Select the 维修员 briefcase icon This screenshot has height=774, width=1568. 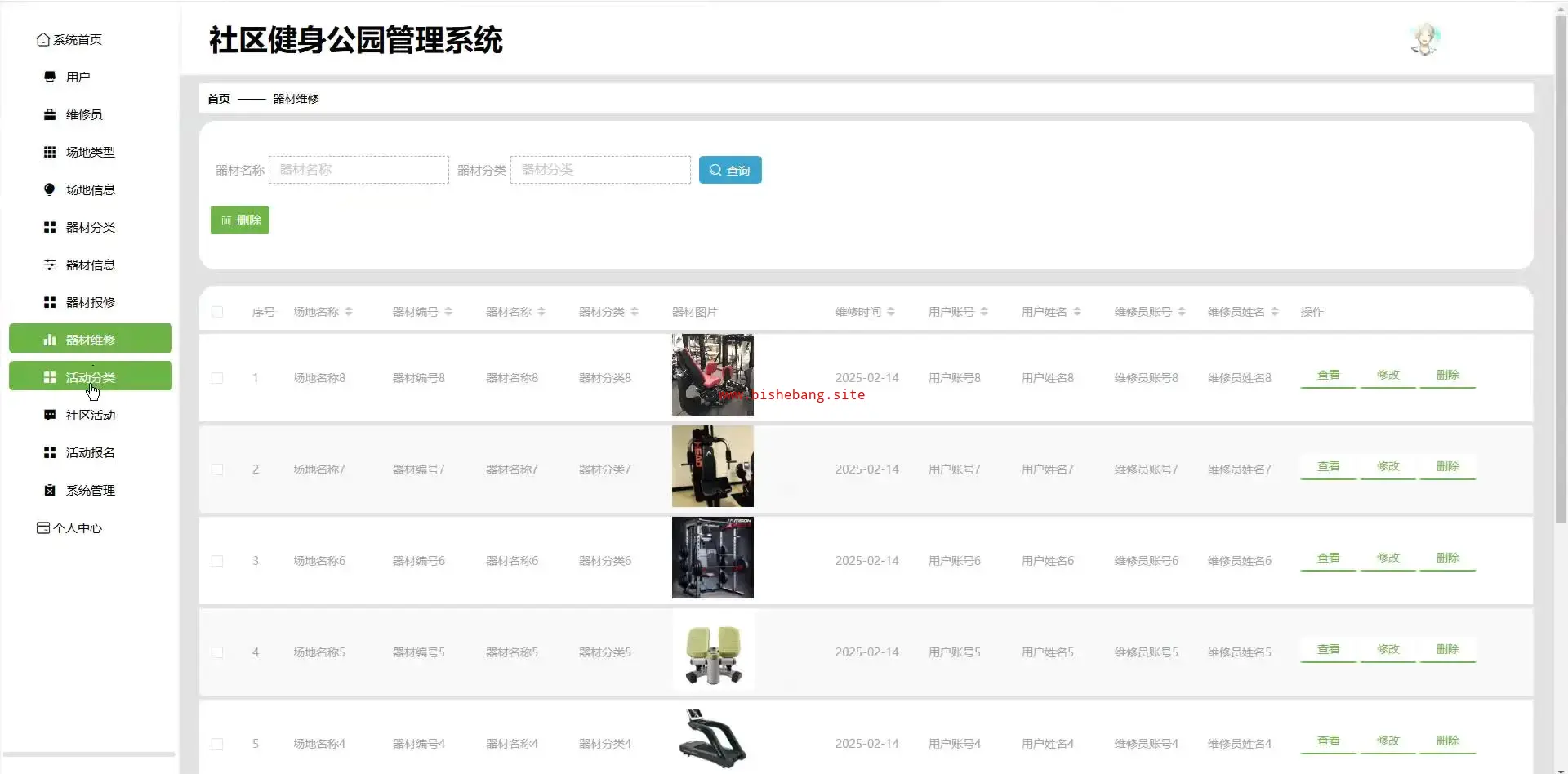[x=50, y=114]
